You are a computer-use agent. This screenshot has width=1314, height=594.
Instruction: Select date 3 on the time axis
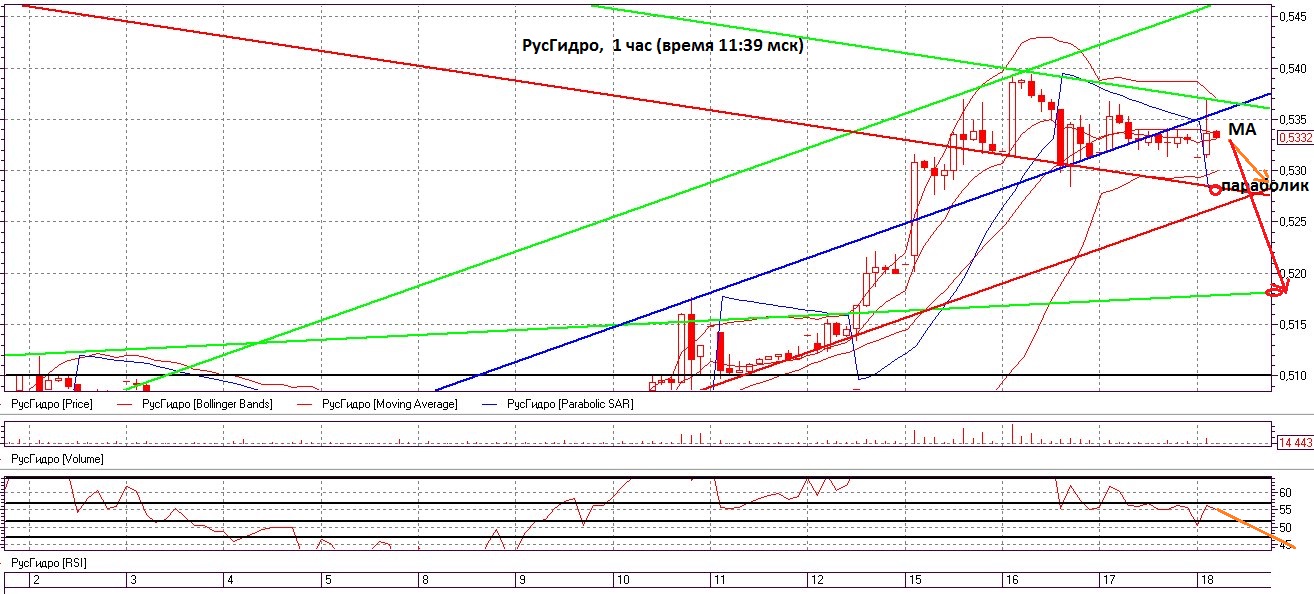pyautogui.click(x=134, y=579)
